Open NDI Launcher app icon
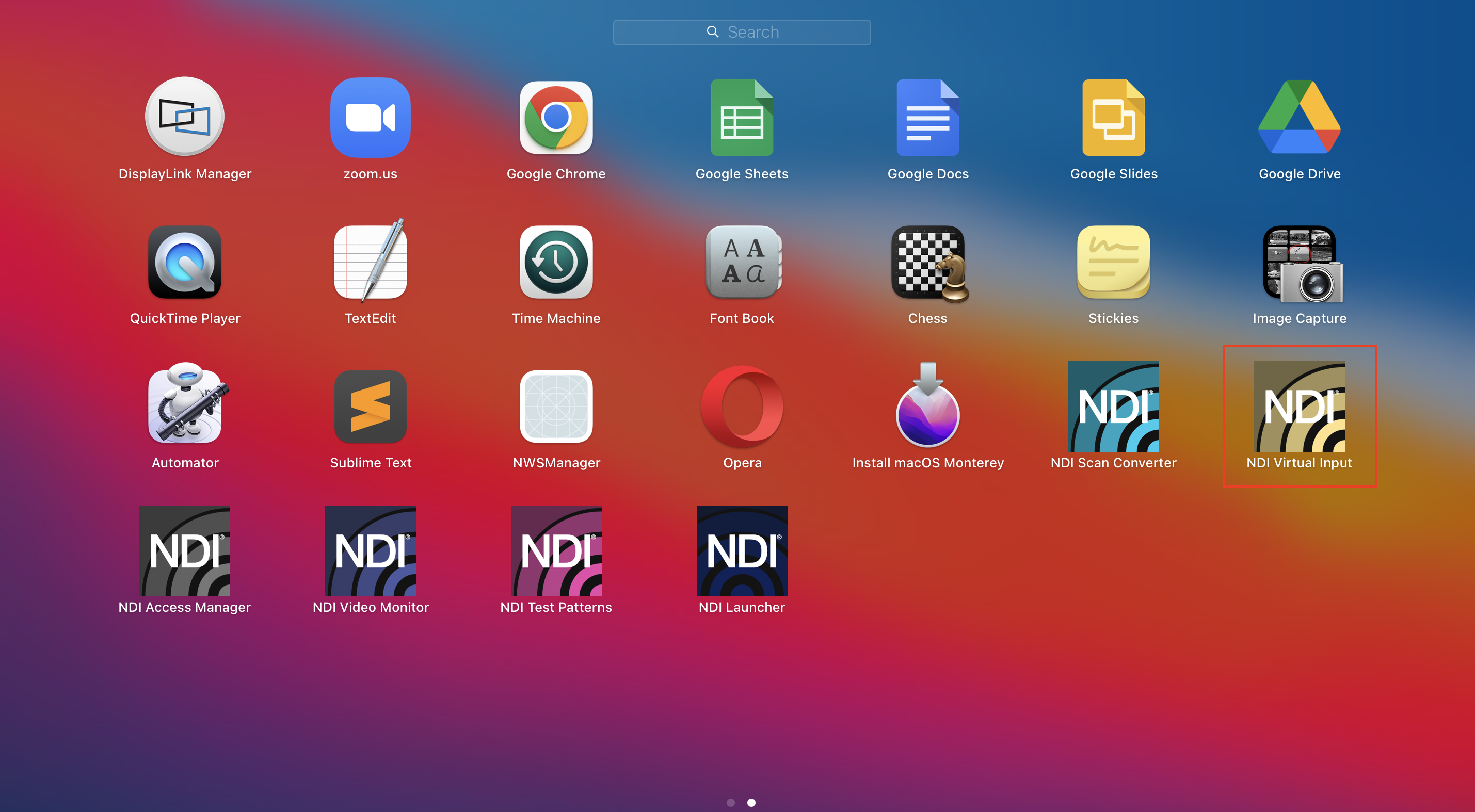Image resolution: width=1475 pixels, height=812 pixels. 742,551
